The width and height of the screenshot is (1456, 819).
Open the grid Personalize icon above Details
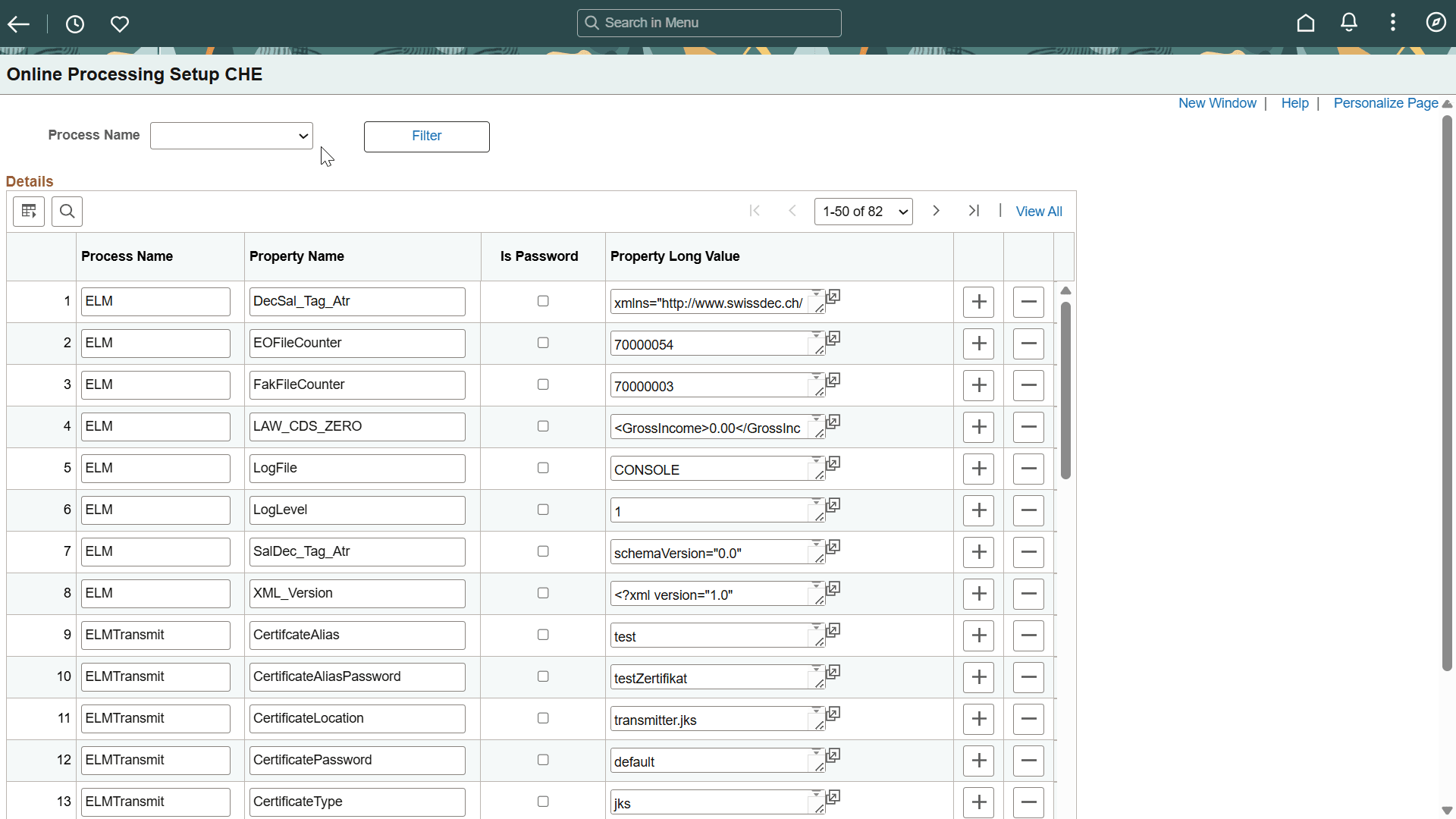click(x=28, y=212)
